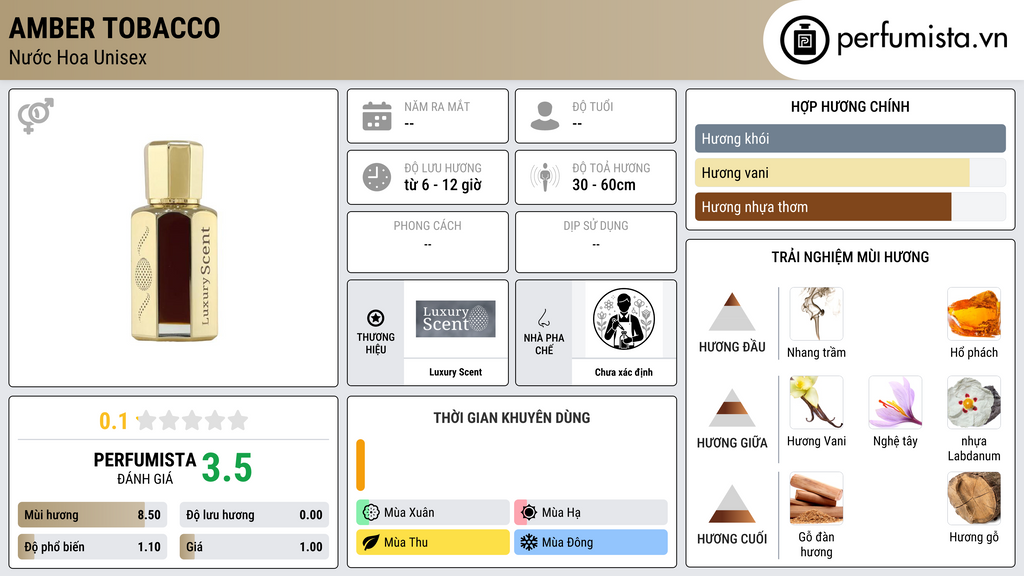Click the green 3.5 Perfumista score
The height and width of the screenshot is (576, 1024).
(x=227, y=468)
